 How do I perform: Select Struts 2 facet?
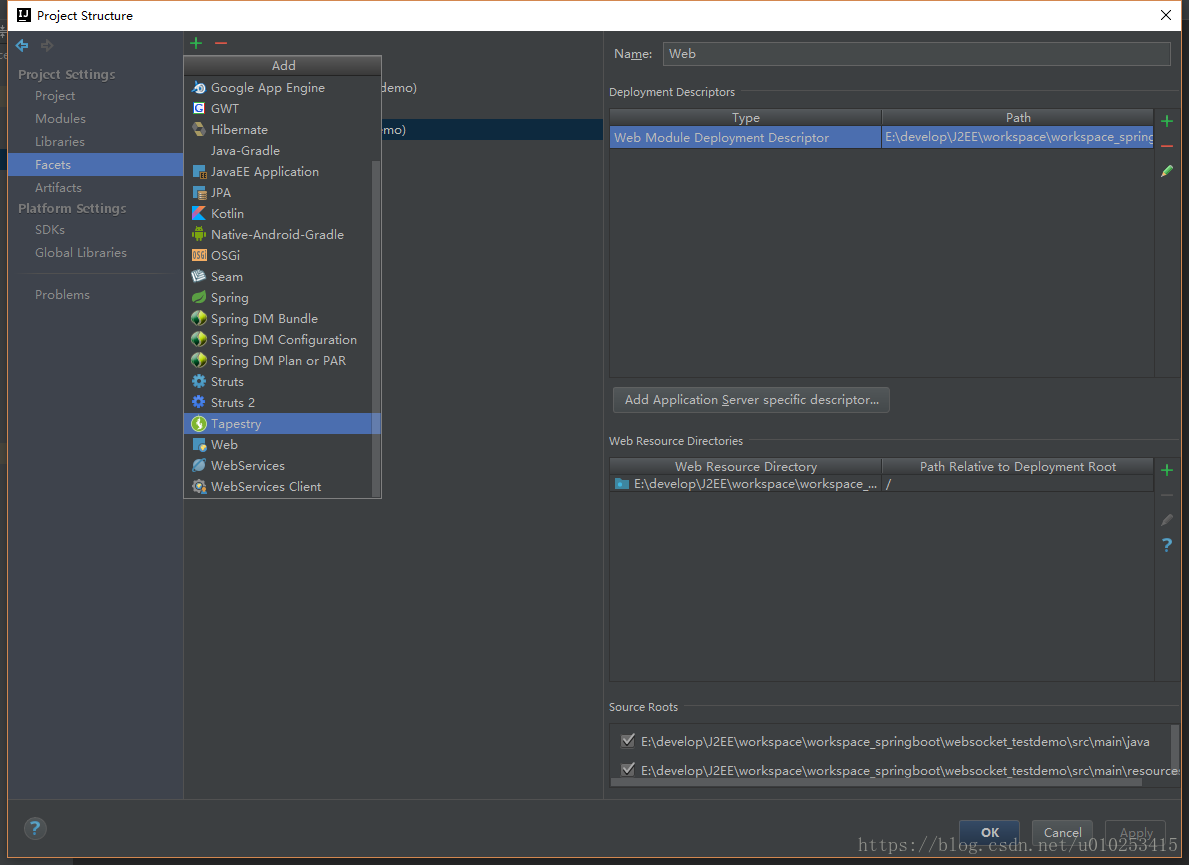[x=278, y=403]
